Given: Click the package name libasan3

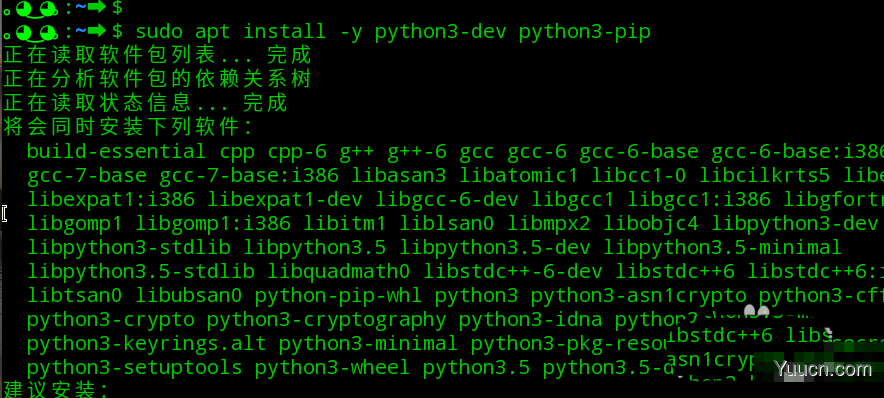Looking at the screenshot, I should (399, 176).
